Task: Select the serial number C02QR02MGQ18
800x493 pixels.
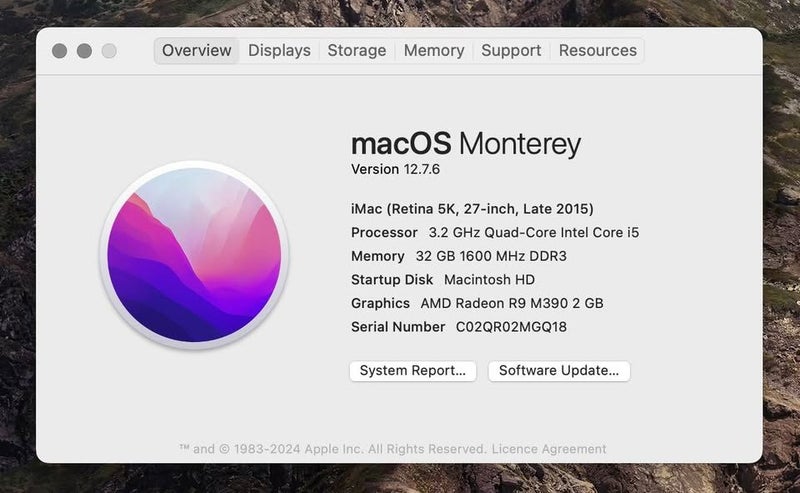Action: coord(511,327)
